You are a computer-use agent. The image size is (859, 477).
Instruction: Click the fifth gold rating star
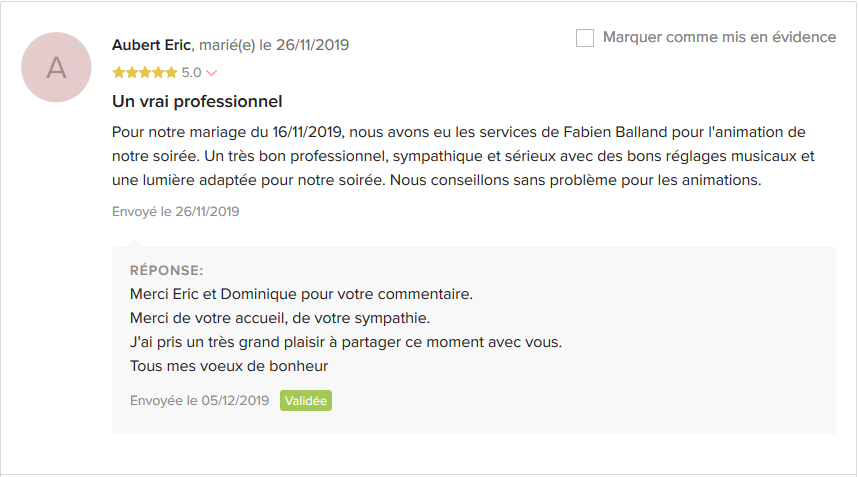pyautogui.click(x=171, y=73)
